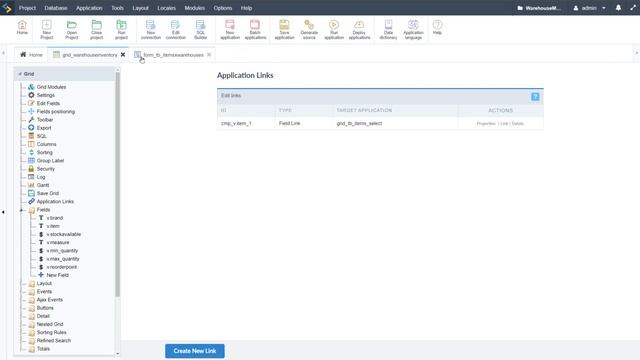Click the Save application icon

pos(284,30)
